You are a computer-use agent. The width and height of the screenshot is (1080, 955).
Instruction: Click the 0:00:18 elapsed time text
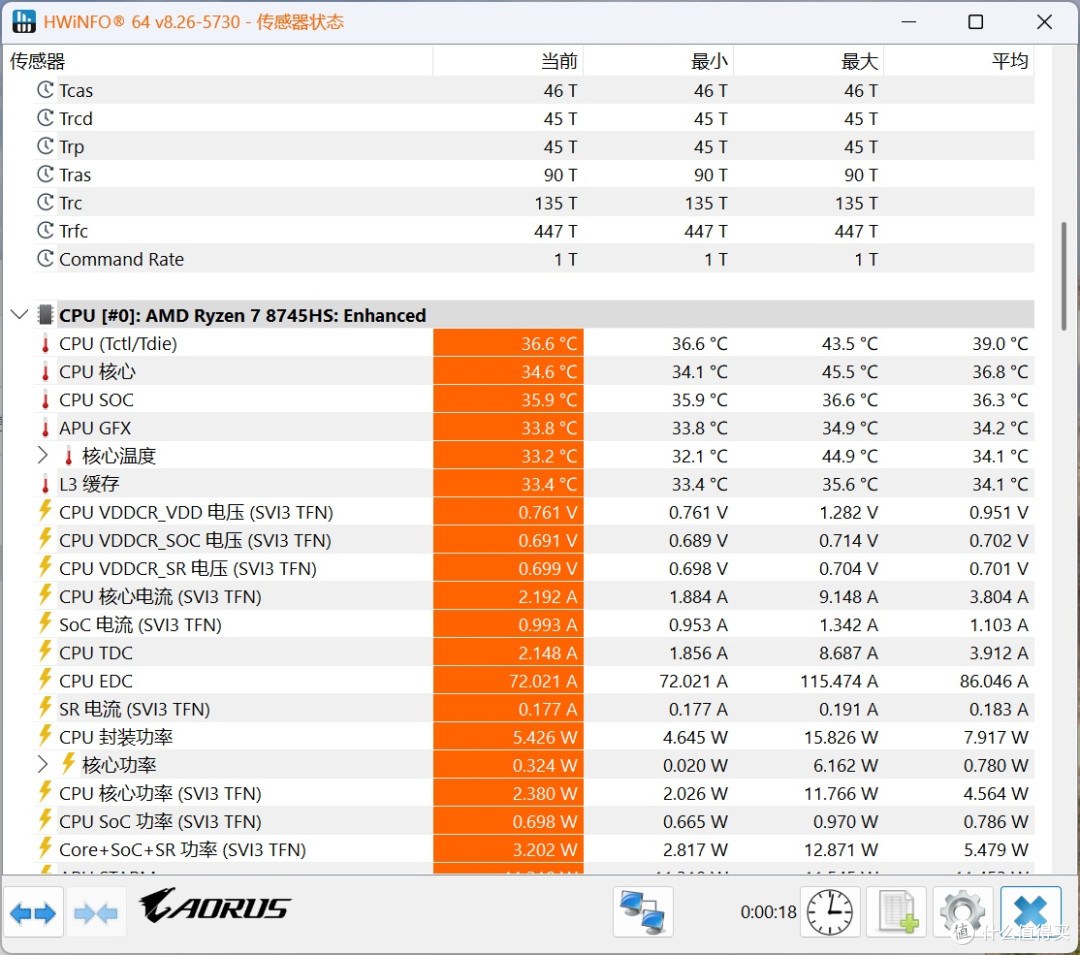[x=768, y=912]
